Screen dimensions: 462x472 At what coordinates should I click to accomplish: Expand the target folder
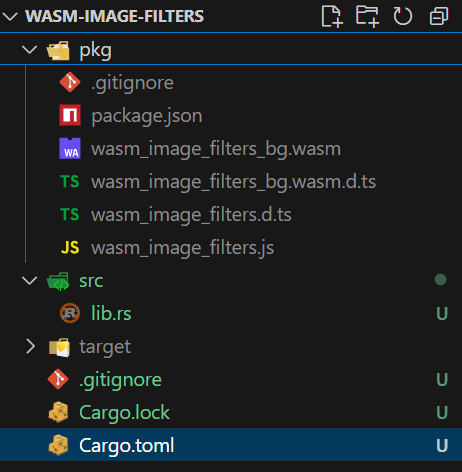point(30,346)
